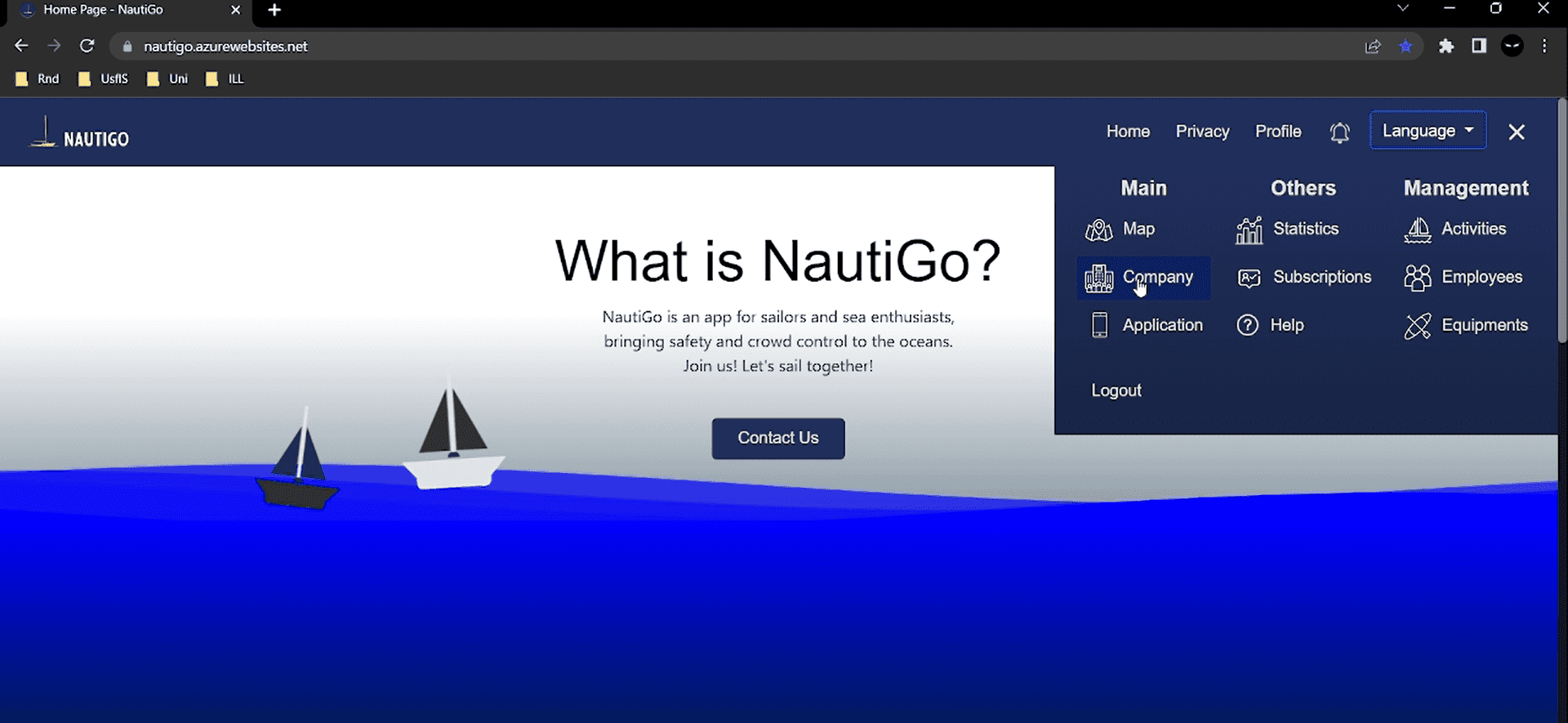Viewport: 1568px width, 723px height.
Task: Open Profile from navbar
Action: point(1278,132)
